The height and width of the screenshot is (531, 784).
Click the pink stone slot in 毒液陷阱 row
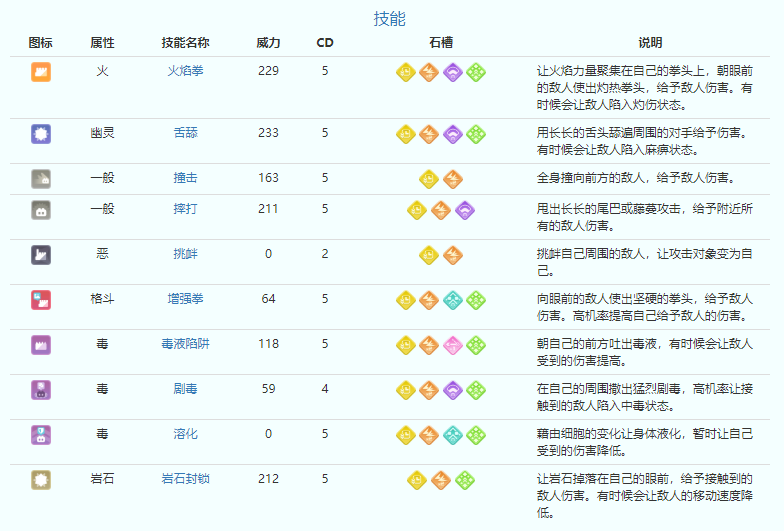452,345
